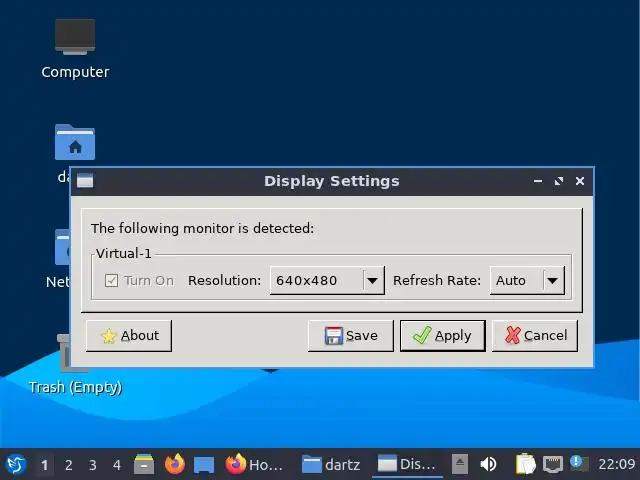The image size is (640, 480).
Task: Click the About button
Action: point(129,336)
